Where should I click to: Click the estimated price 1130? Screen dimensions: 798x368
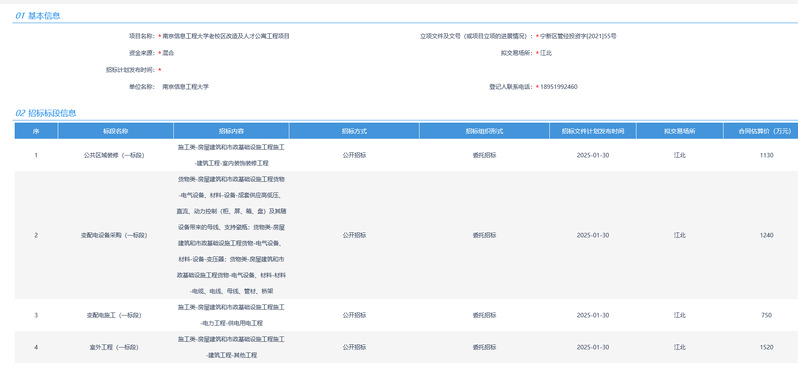pos(766,155)
